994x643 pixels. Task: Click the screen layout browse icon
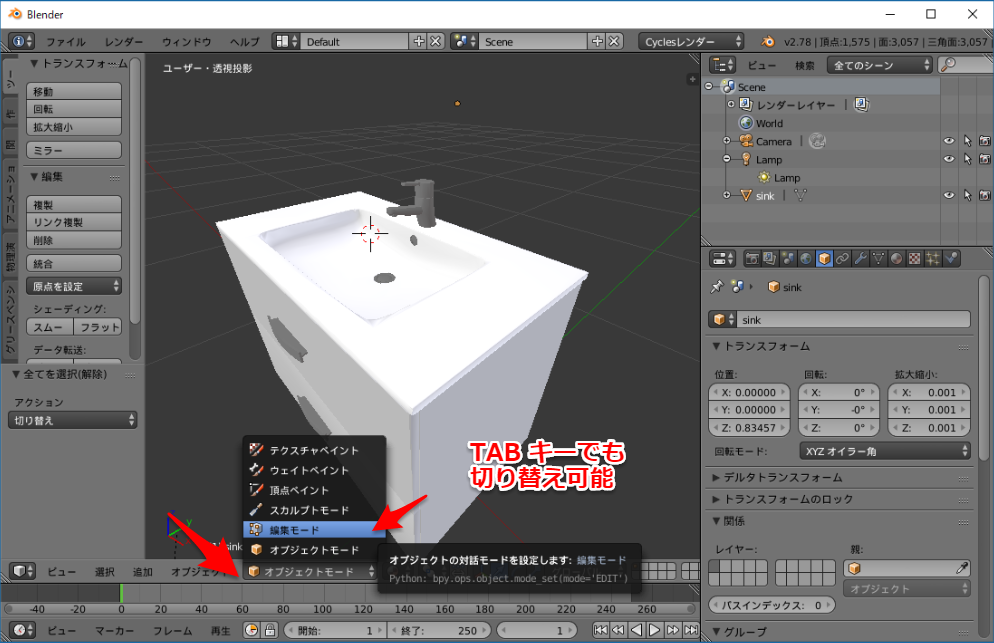coord(285,41)
